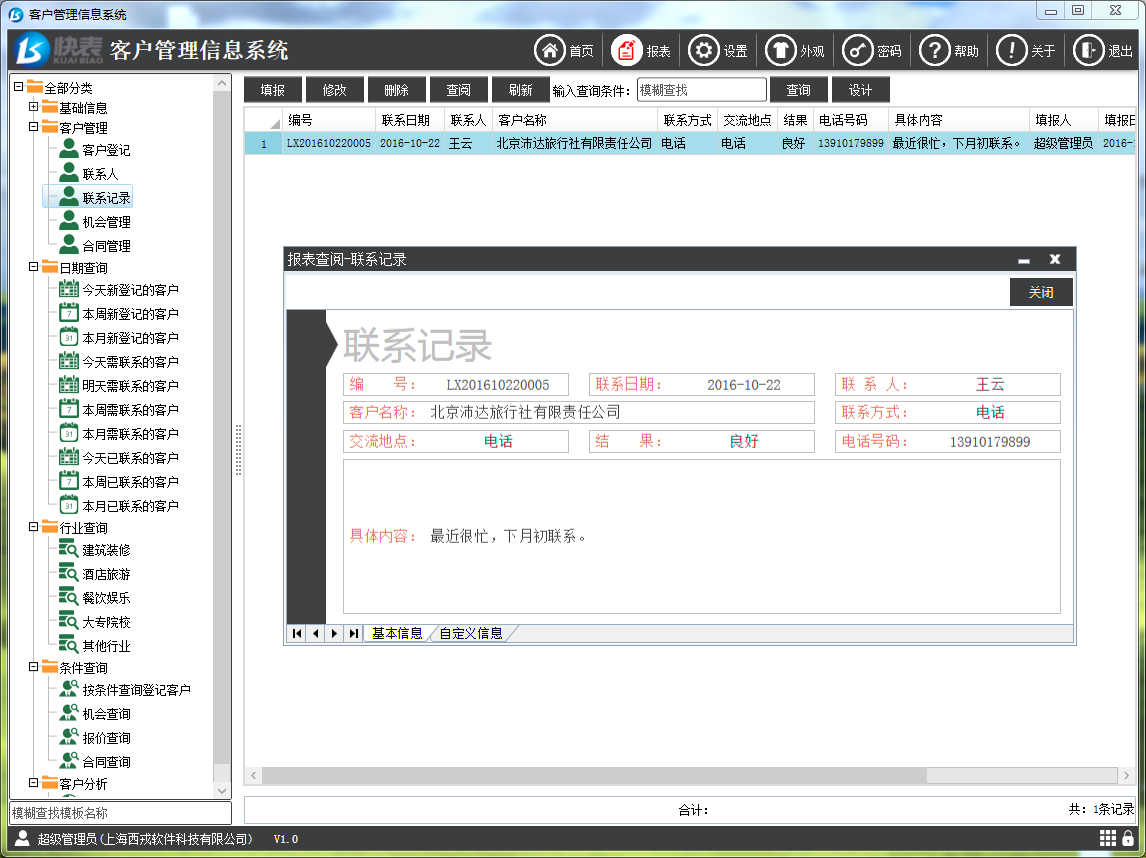The height and width of the screenshot is (858, 1146).
Task: Click the 退出 exit icon
Action: [1089, 50]
